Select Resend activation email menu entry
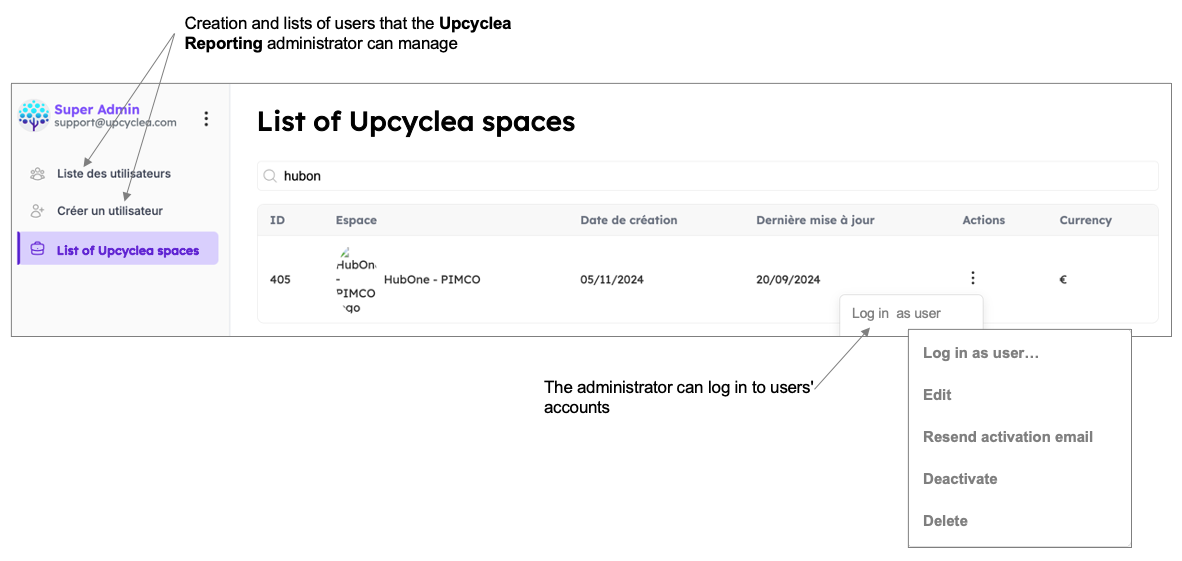The image size is (1182, 561). pos(1008,437)
